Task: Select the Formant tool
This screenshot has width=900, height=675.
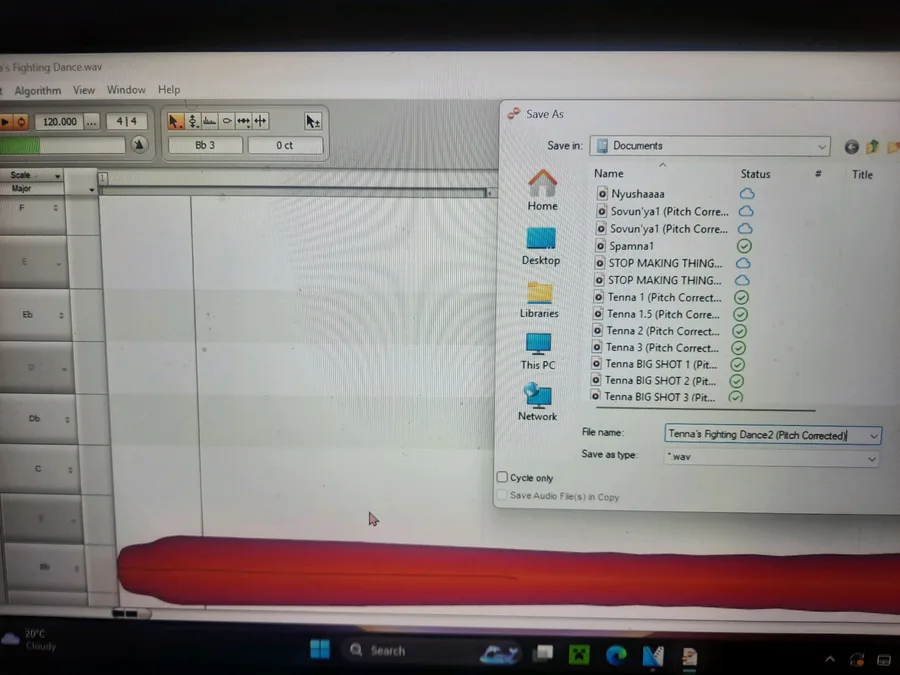Action: [x=210, y=121]
